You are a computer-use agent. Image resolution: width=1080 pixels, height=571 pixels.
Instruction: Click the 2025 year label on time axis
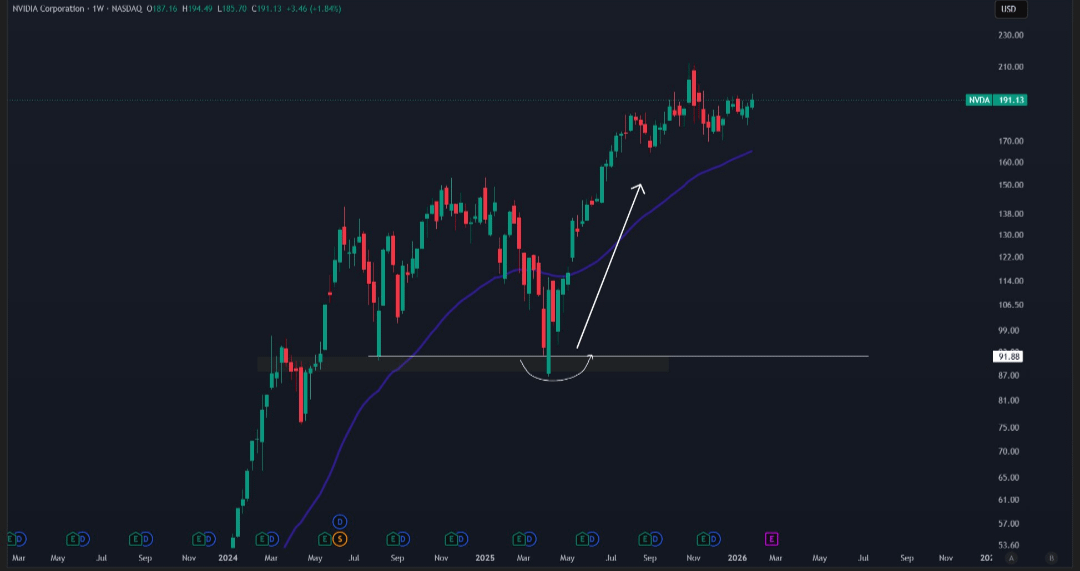click(x=485, y=558)
